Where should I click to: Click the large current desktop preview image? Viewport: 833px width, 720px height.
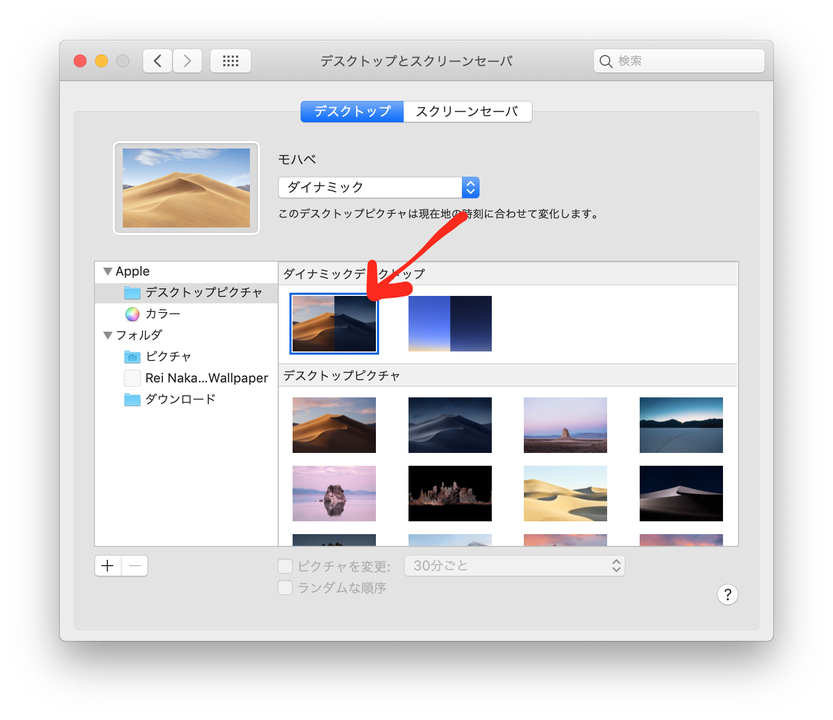coord(186,188)
